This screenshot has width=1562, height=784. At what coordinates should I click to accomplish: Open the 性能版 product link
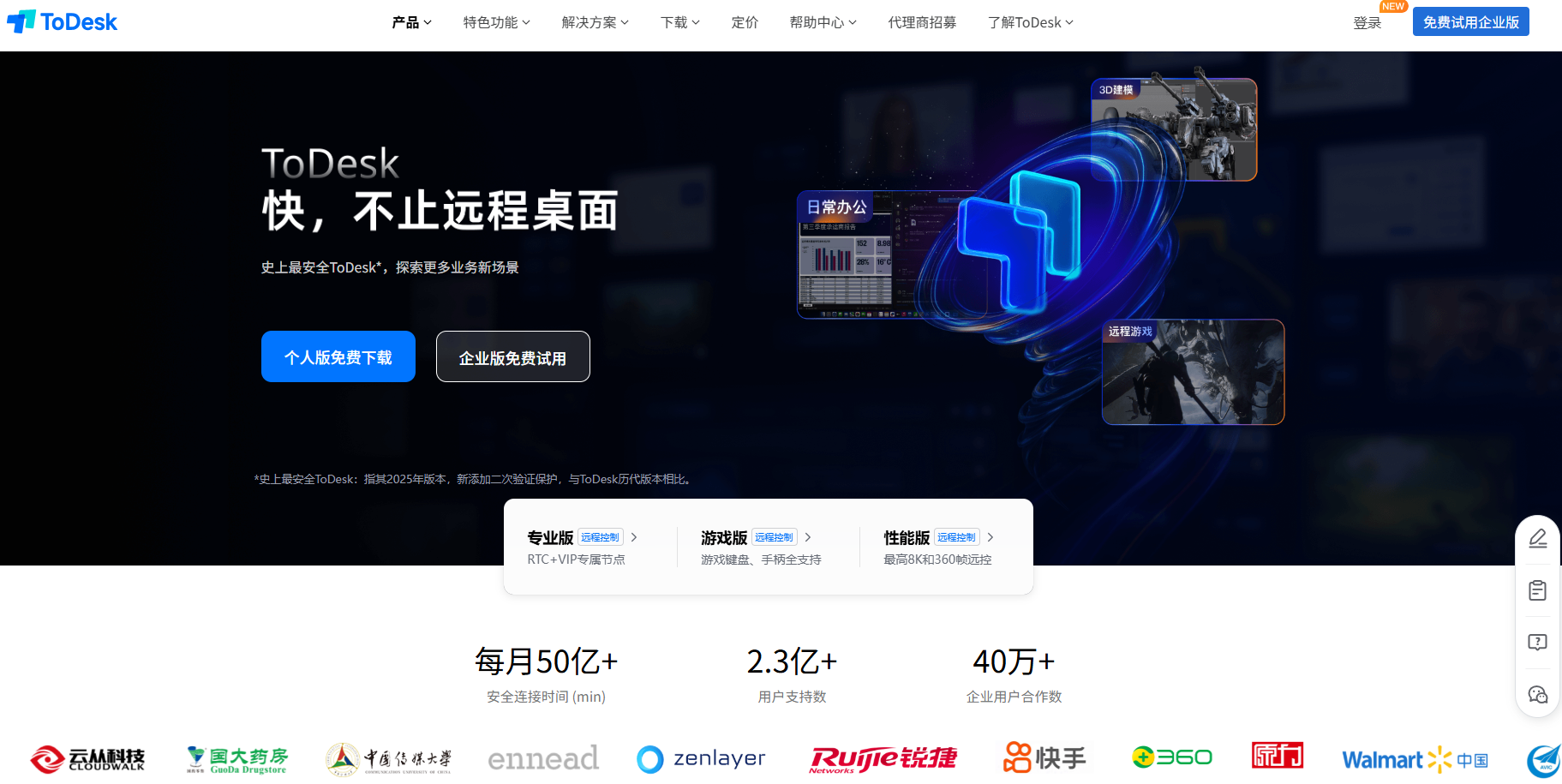[x=907, y=537]
